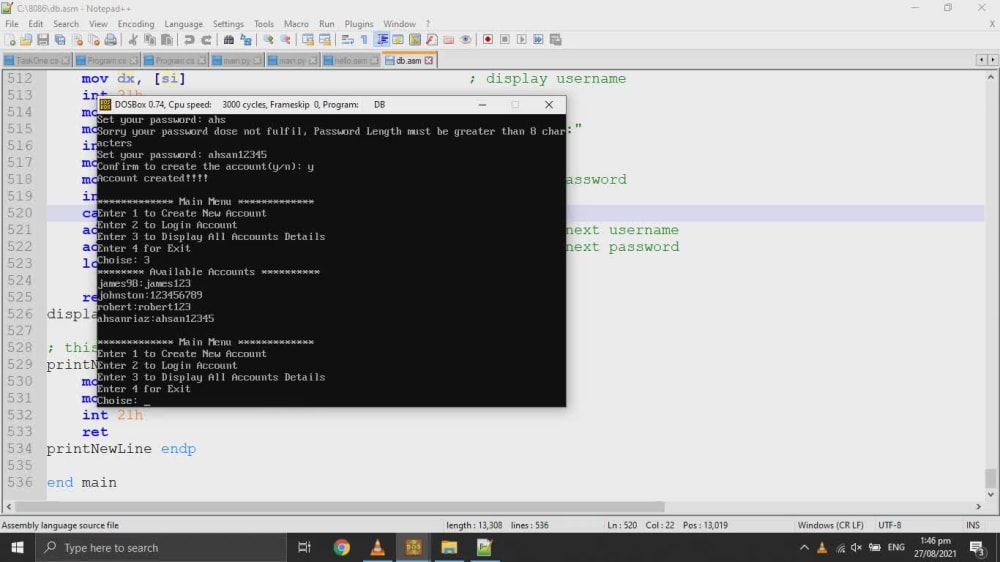Open the Document Map toolbar icon
1000x562 pixels.
click(x=415, y=40)
